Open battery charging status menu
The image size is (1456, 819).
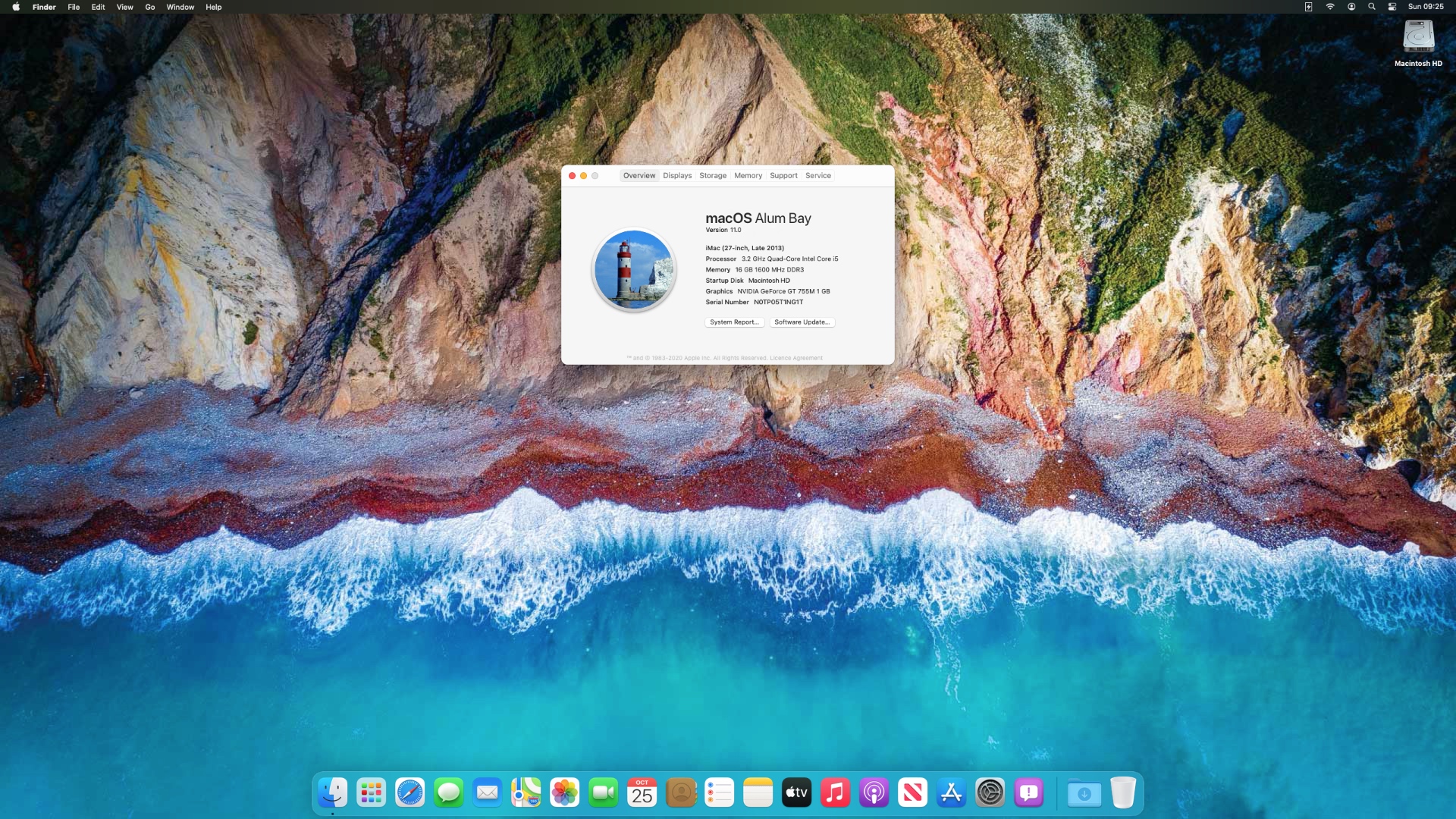click(x=1308, y=7)
